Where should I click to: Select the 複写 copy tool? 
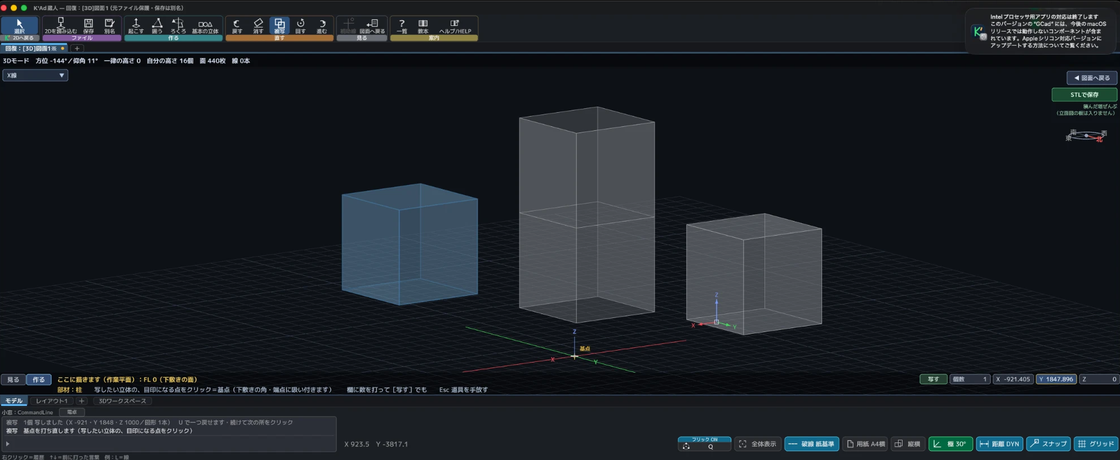coord(279,26)
